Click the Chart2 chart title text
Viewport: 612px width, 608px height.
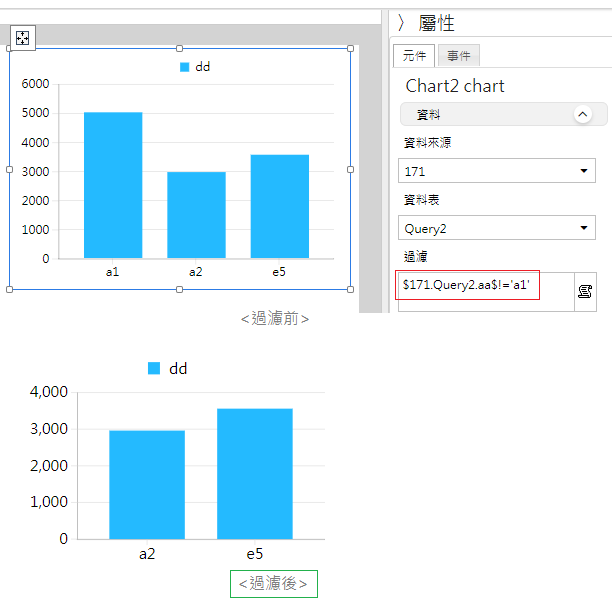coord(455,86)
